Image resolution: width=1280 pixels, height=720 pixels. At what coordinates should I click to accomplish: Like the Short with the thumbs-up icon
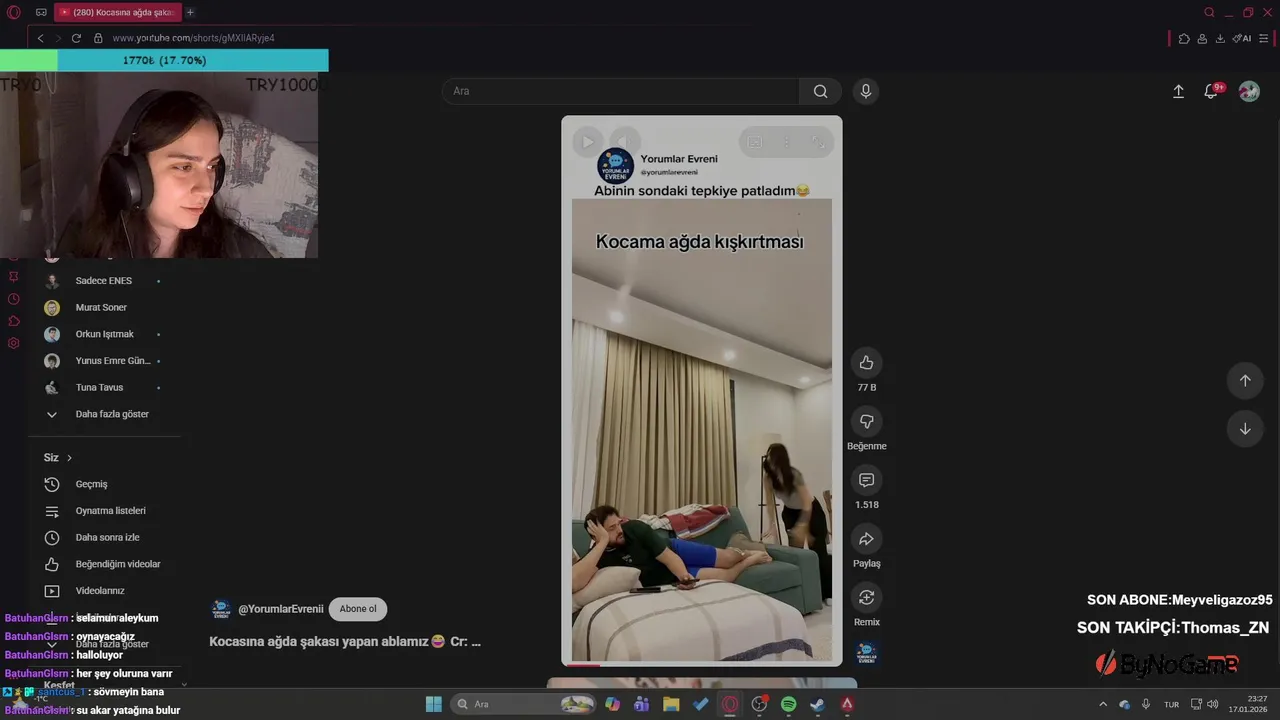(866, 363)
